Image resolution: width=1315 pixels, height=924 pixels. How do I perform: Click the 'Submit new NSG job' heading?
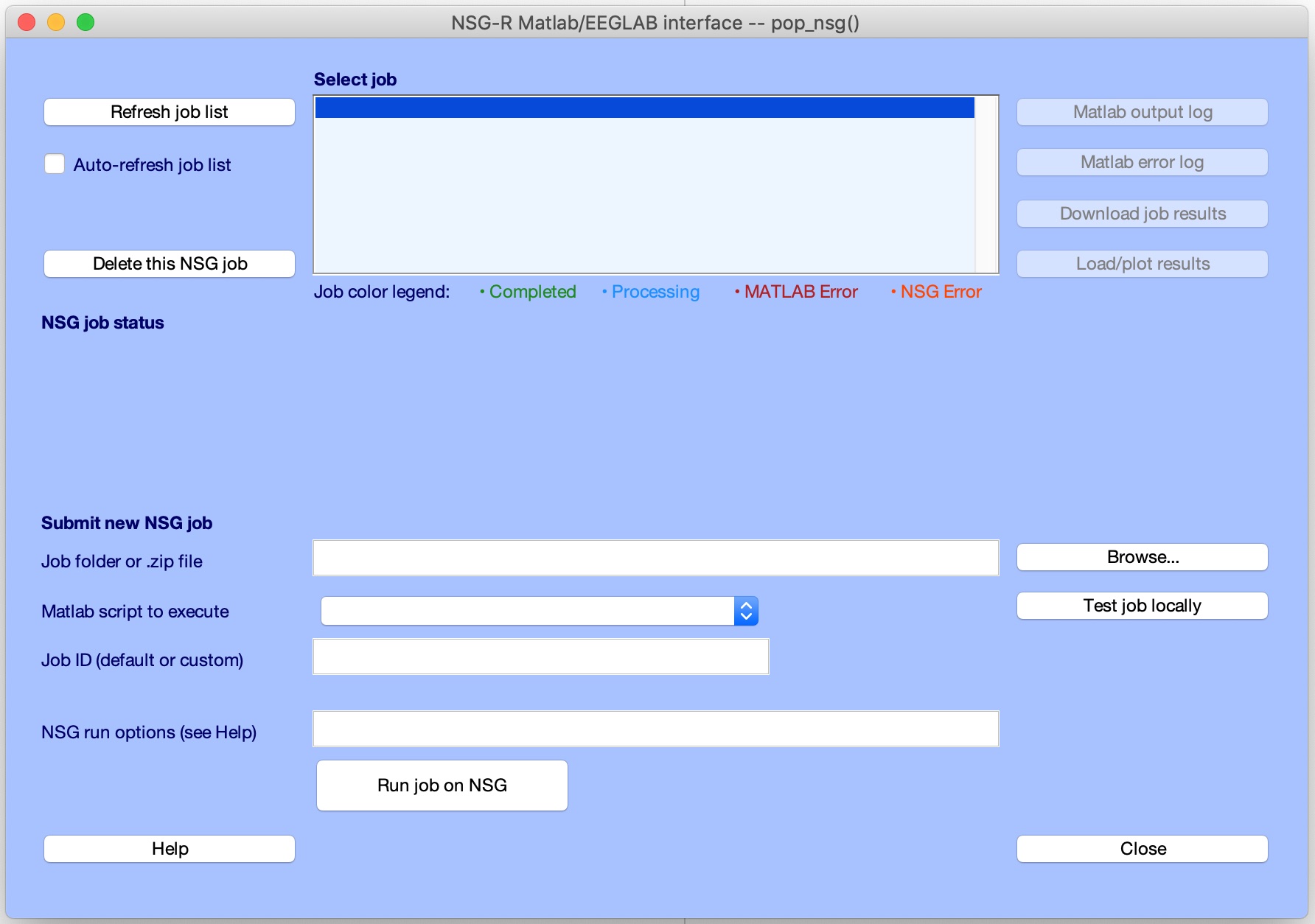(127, 523)
